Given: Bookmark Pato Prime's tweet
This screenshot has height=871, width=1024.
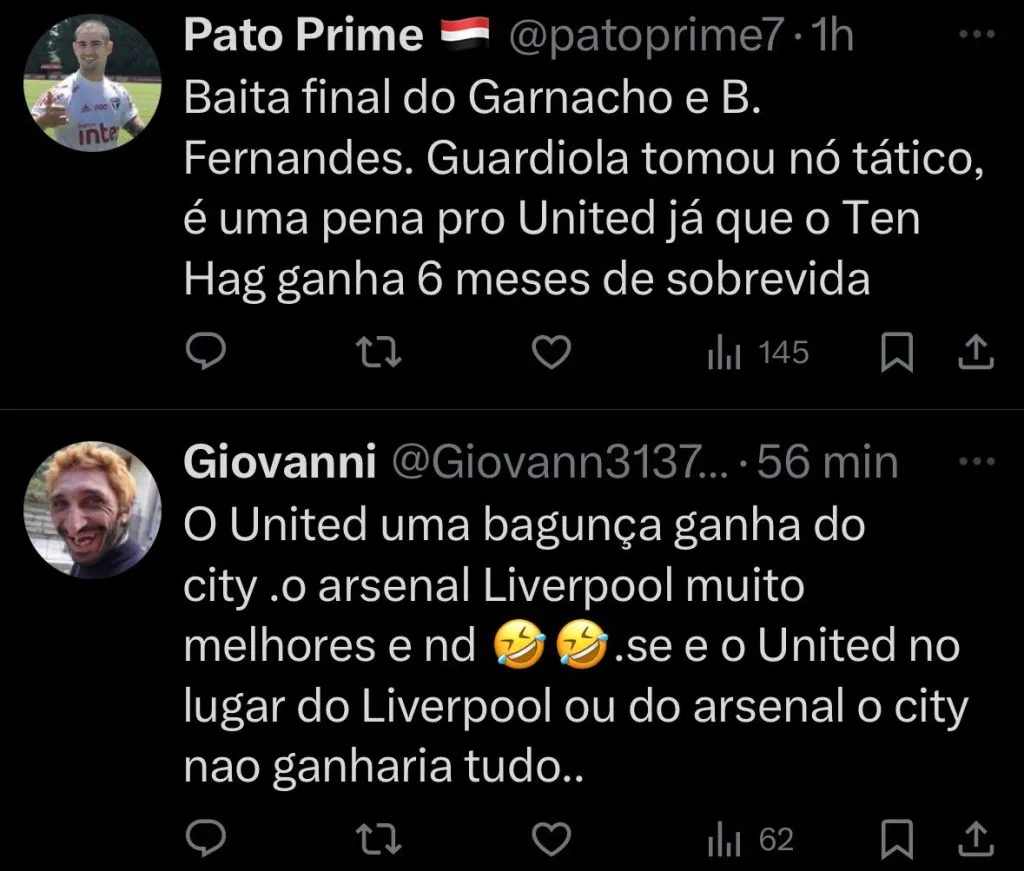Looking at the screenshot, I should click(x=896, y=352).
